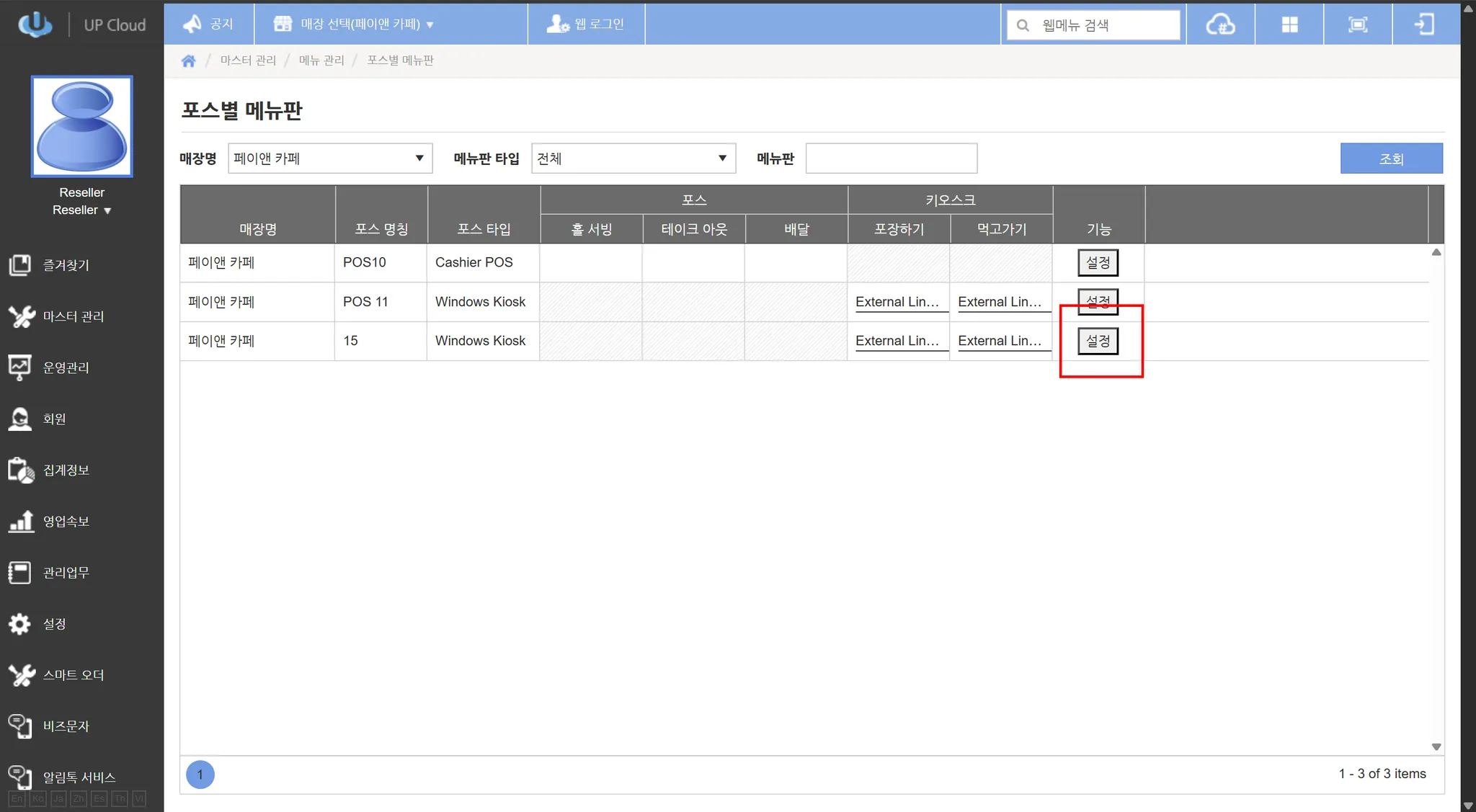Open 웹 로그인 top menu item

coord(586,24)
